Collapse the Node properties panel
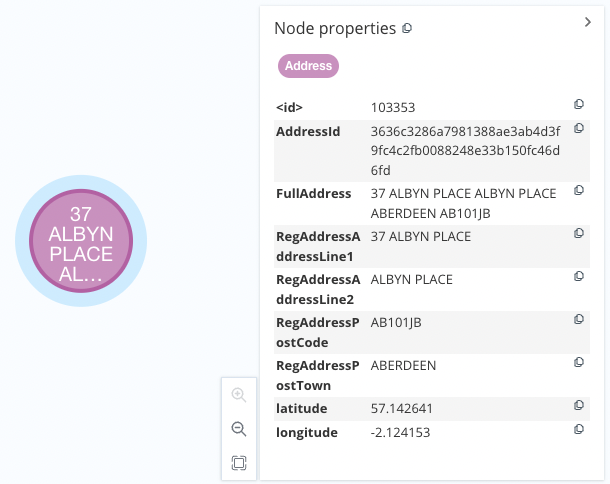Screen dimensions: 610x484 tap(588, 22)
